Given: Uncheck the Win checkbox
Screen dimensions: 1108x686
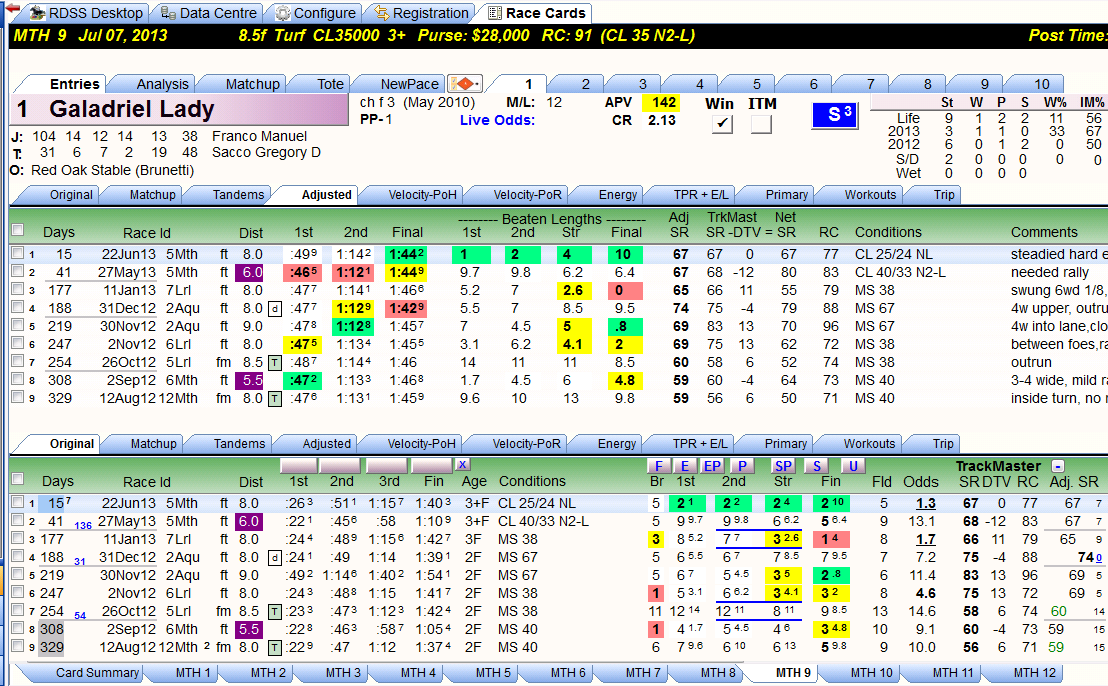Looking at the screenshot, I should tap(721, 124).
